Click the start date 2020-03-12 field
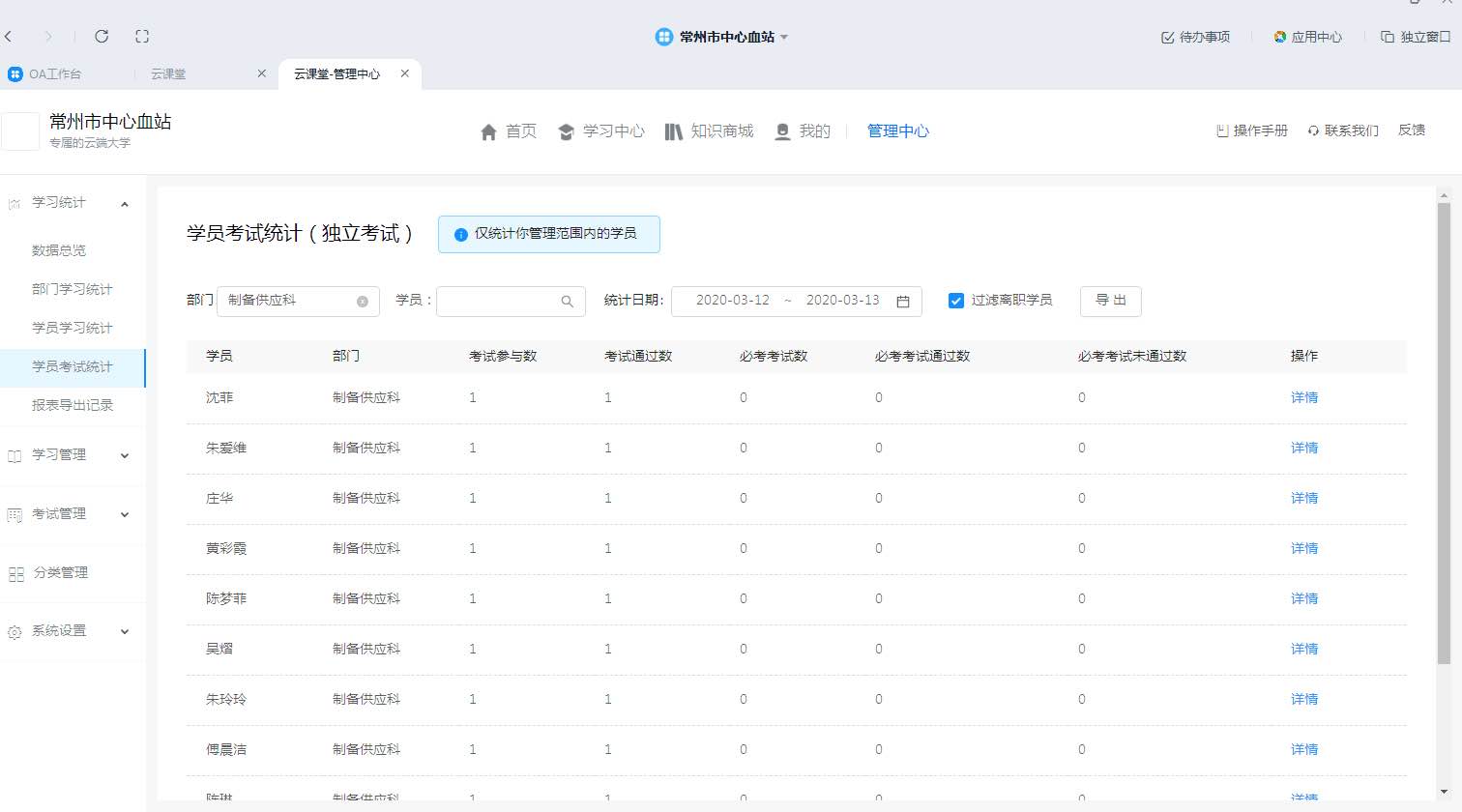This screenshot has height=812, width=1462. tap(732, 301)
